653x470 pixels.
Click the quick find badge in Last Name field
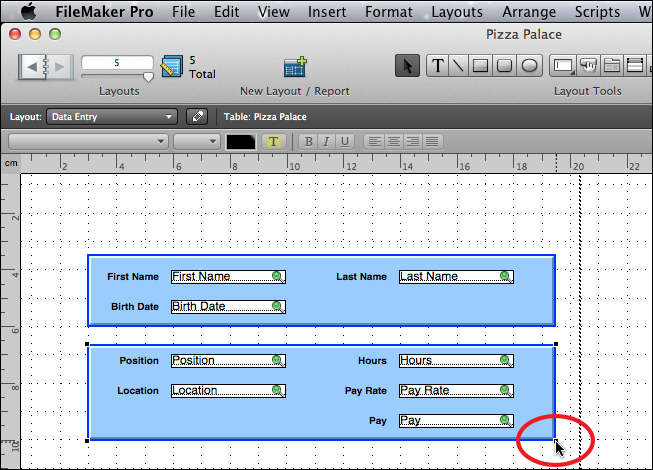(x=506, y=277)
